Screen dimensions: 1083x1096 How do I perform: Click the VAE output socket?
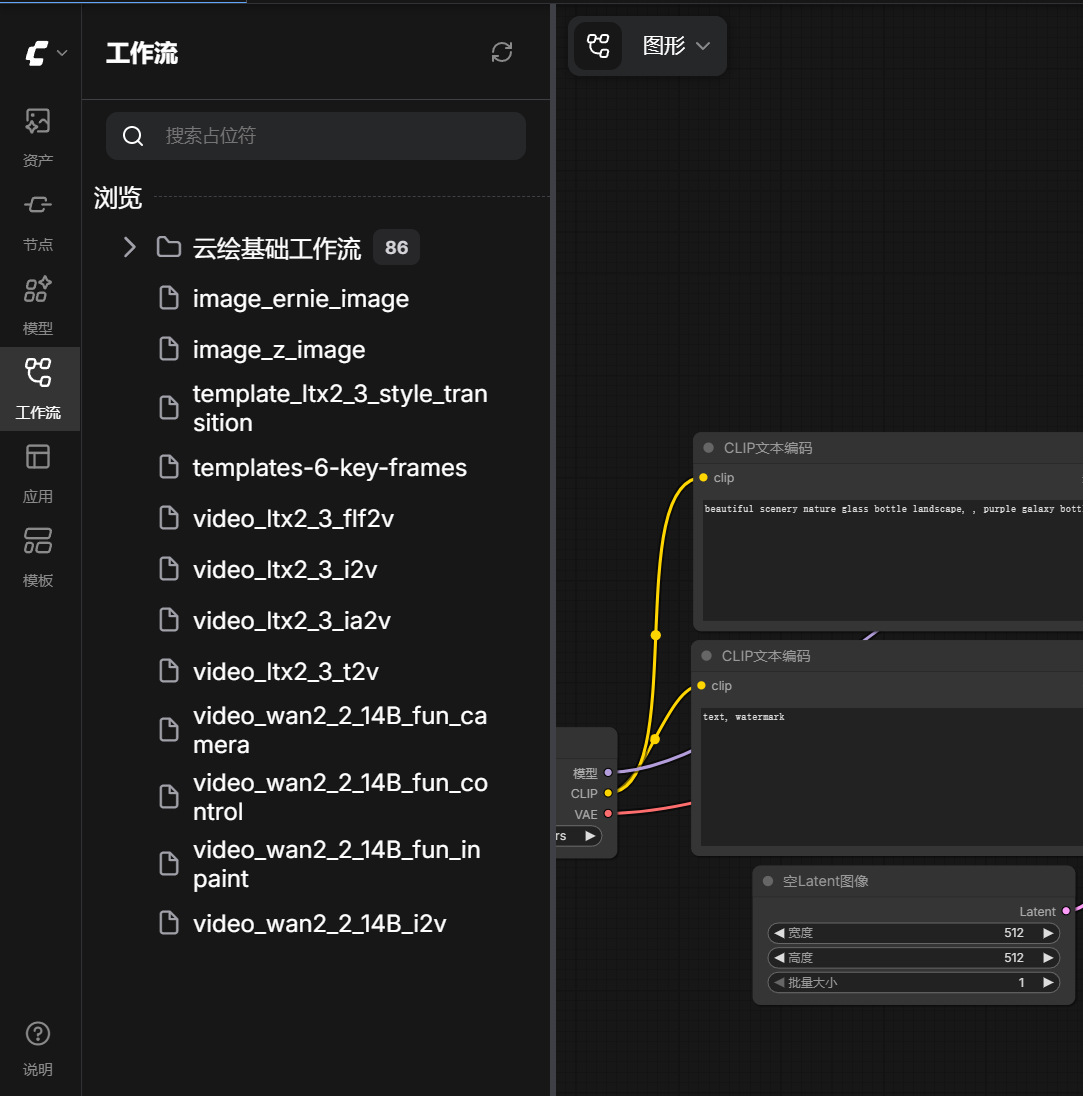(608, 814)
